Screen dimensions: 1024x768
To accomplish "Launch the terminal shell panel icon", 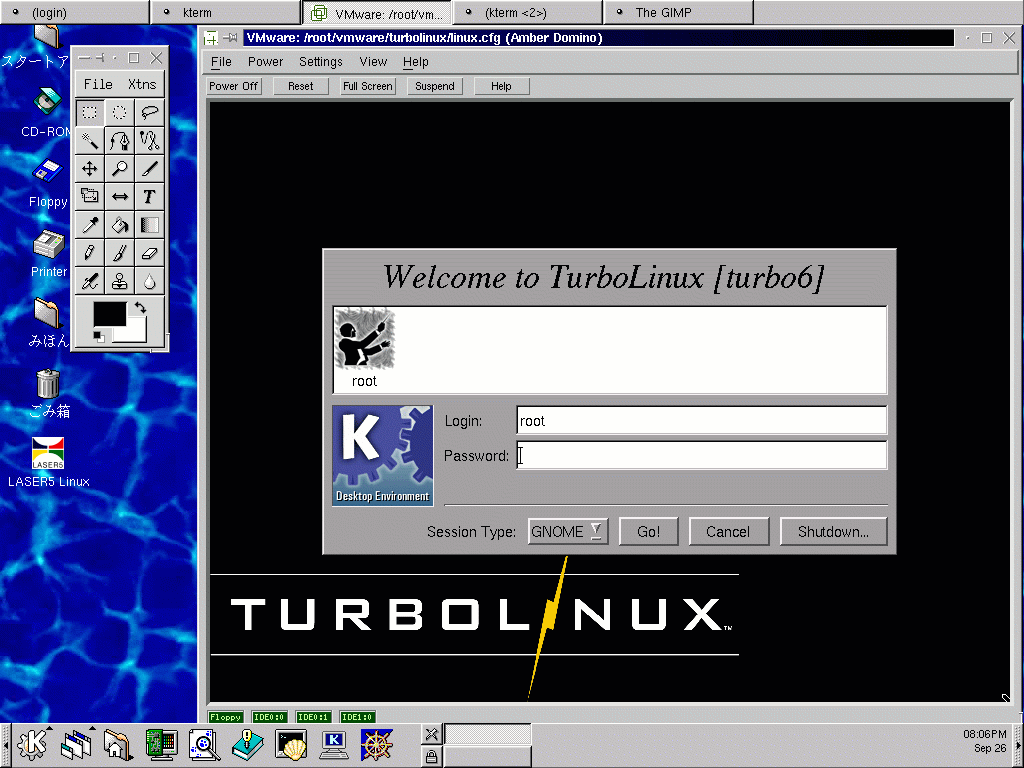I will pos(291,744).
